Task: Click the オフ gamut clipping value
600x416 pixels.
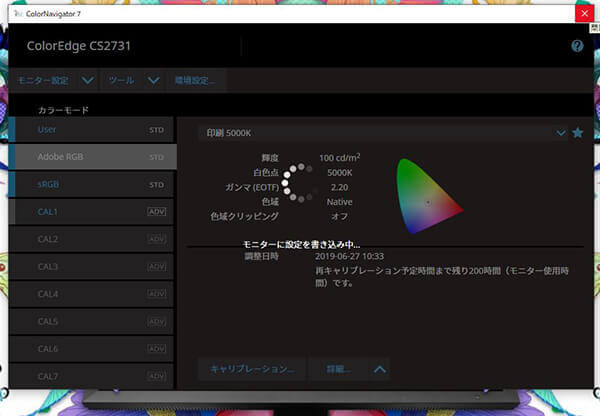Action: point(340,216)
